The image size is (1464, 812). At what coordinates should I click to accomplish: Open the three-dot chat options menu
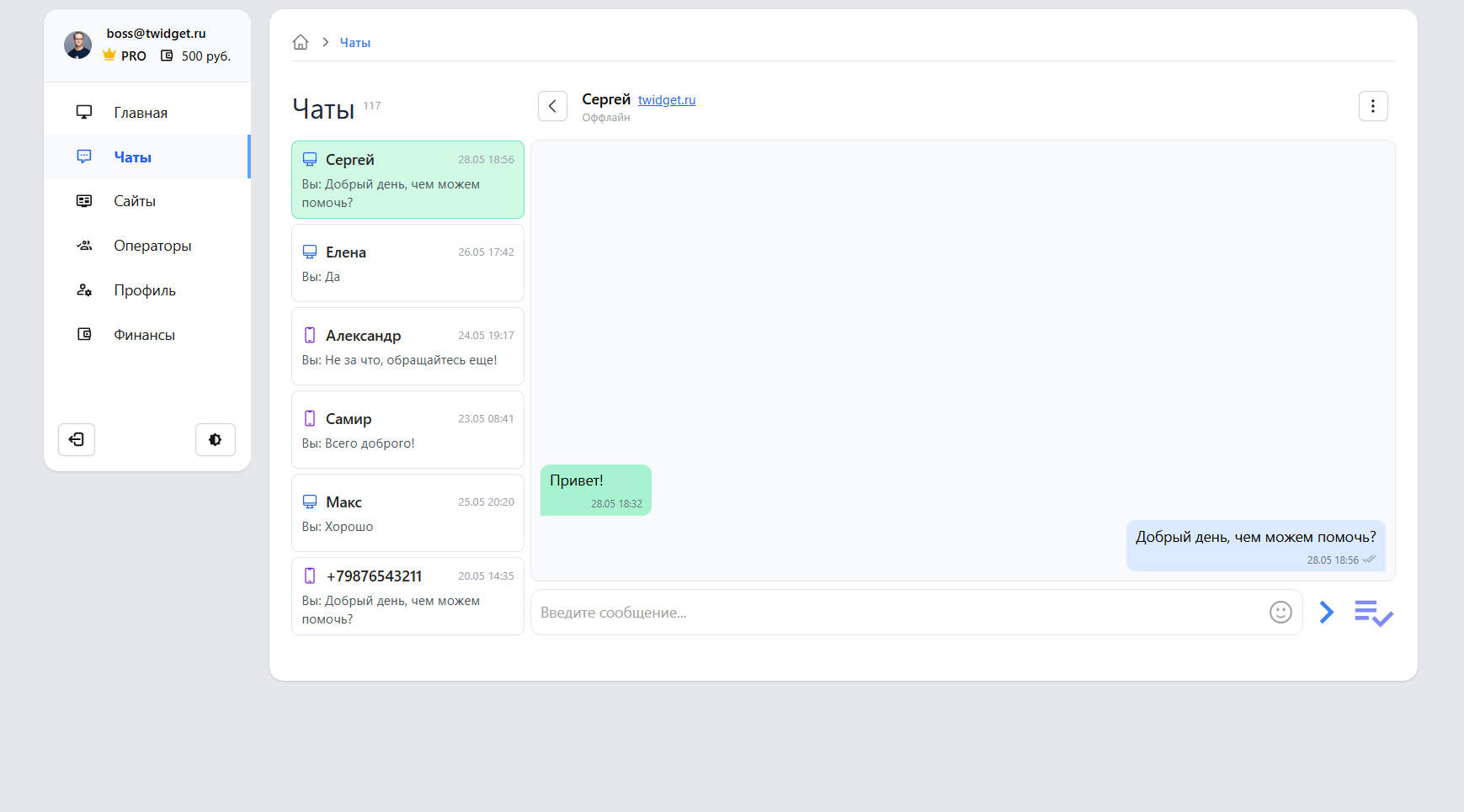coord(1372,106)
